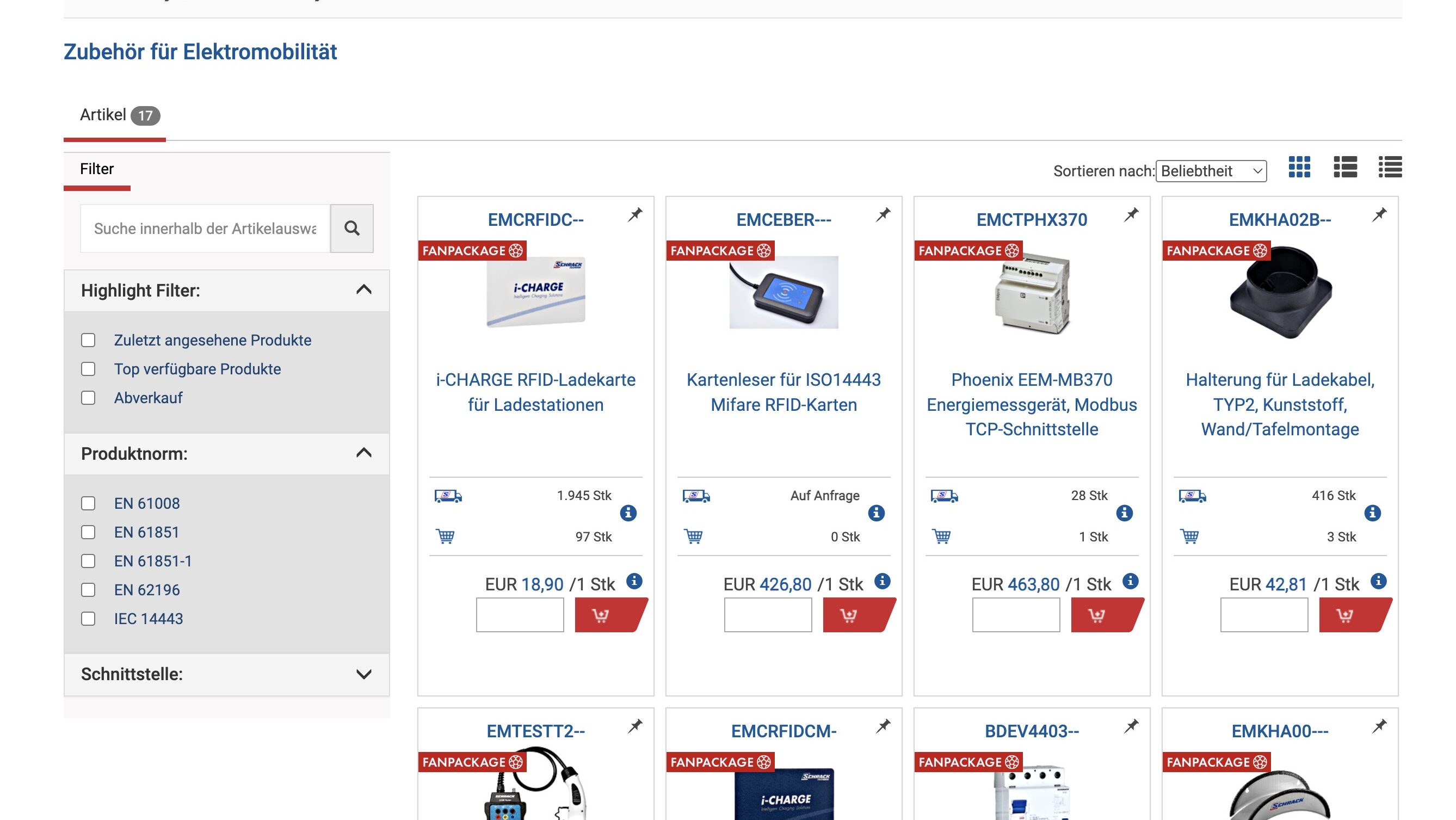The image size is (1456, 820).
Task: Open article link EMKHA02B--
Action: coord(1280,220)
